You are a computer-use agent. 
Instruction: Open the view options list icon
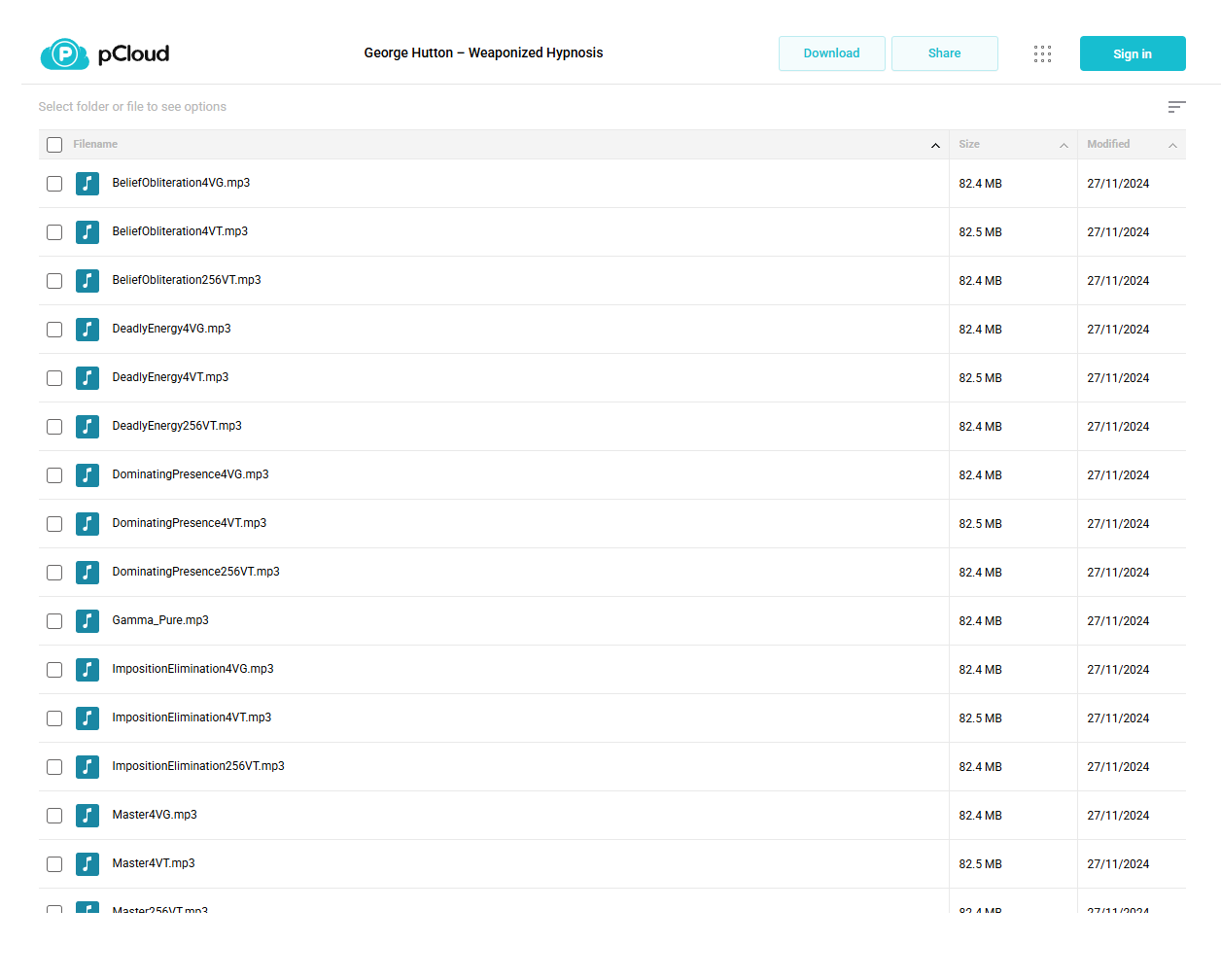click(x=1176, y=107)
